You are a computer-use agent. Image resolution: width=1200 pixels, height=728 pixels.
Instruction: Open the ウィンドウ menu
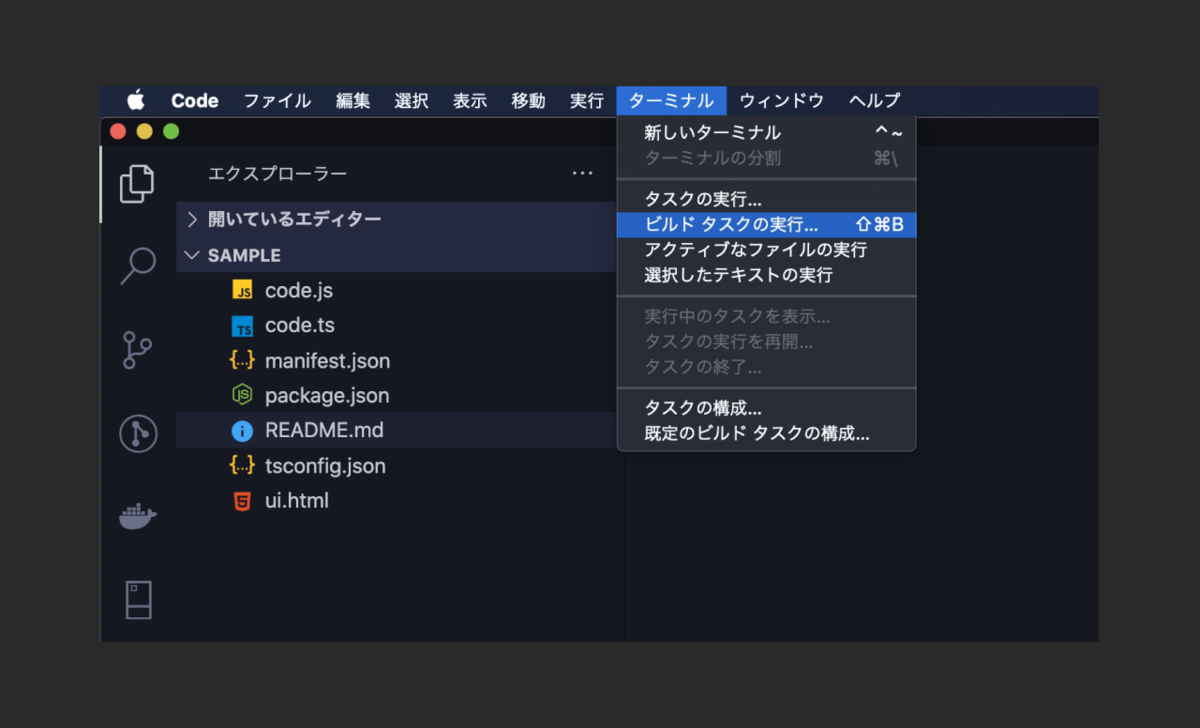781,100
